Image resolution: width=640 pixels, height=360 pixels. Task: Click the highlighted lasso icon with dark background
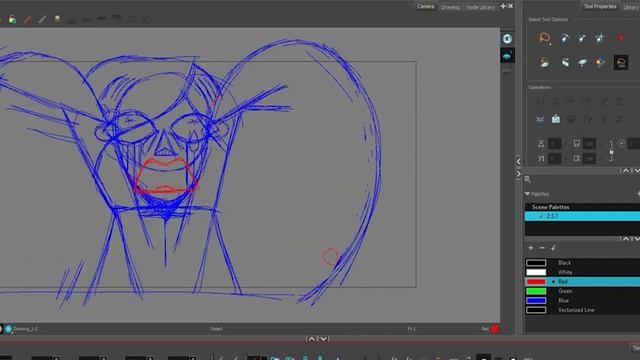tap(621, 62)
